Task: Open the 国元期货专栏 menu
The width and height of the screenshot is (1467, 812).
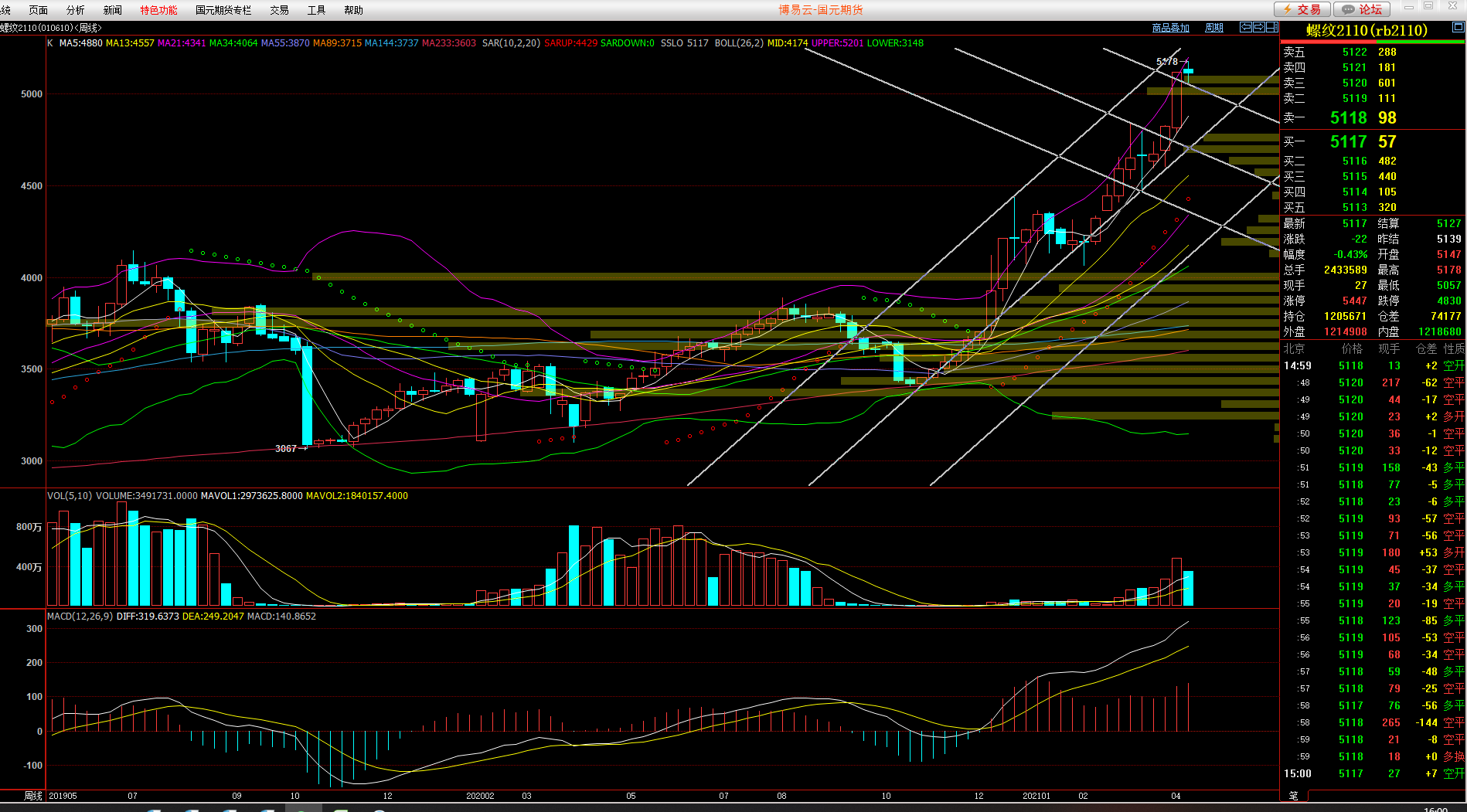Action: click(223, 10)
